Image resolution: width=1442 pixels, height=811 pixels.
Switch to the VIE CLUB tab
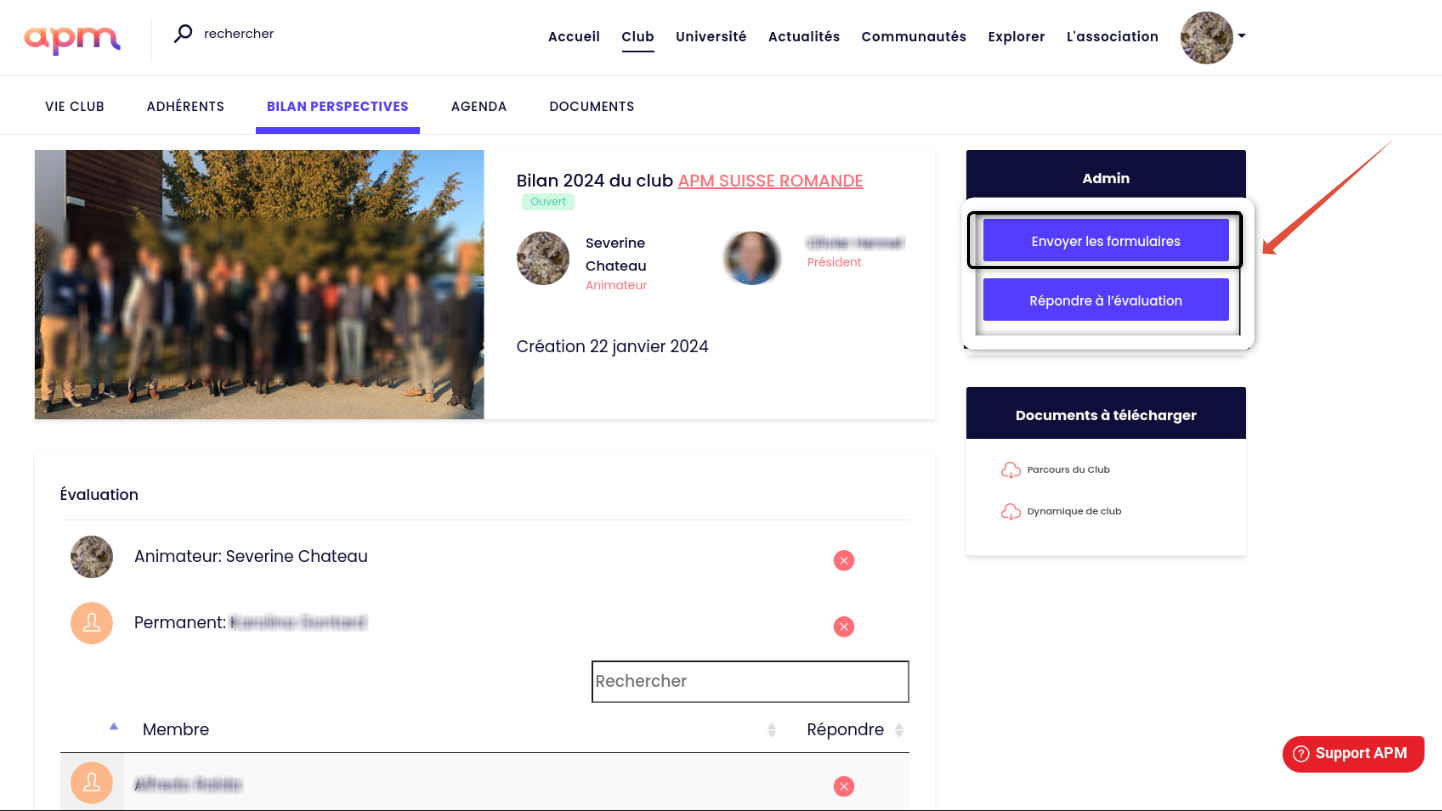pyautogui.click(x=75, y=106)
